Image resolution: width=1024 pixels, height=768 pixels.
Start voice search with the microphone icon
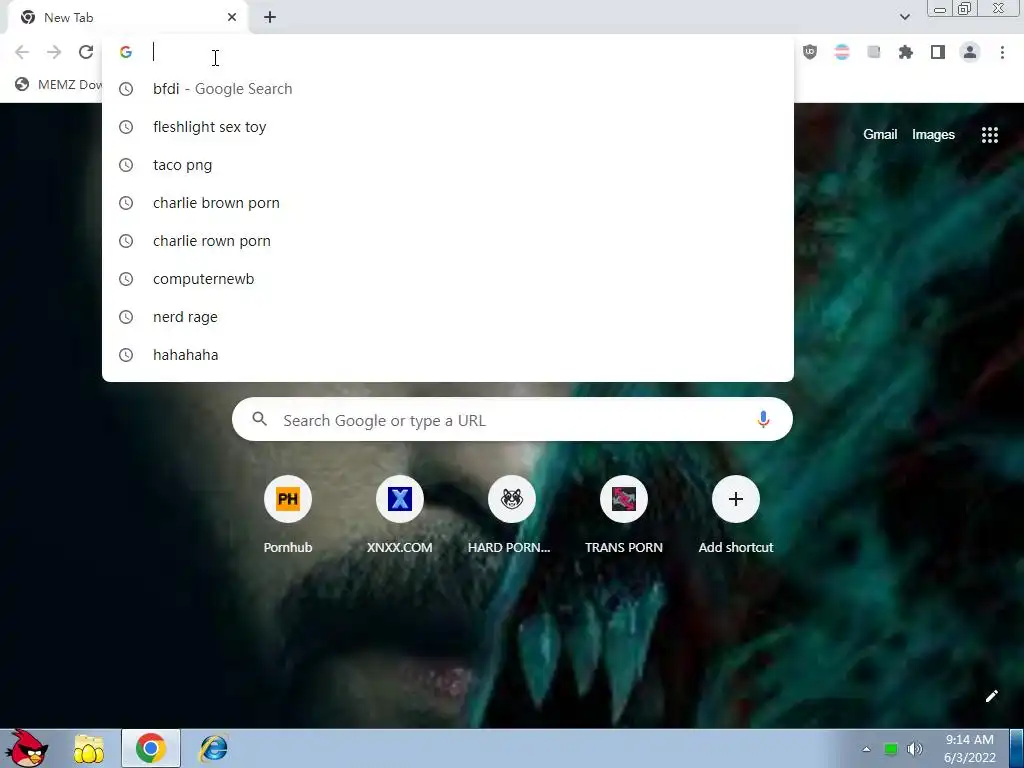click(763, 419)
